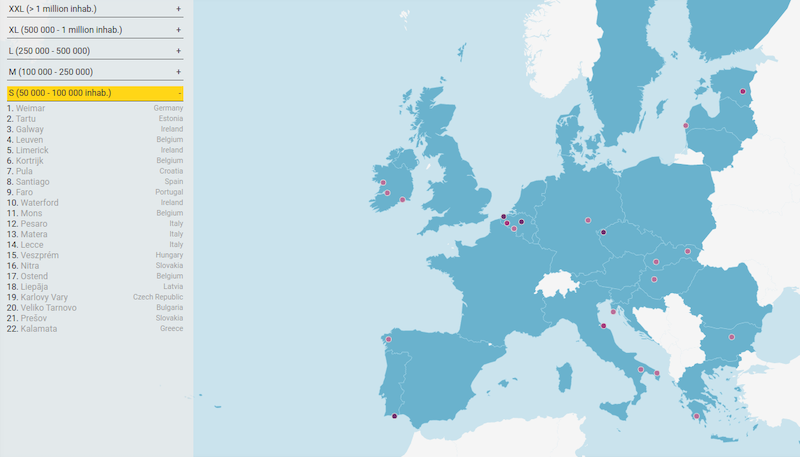Click Kalamata at the bottom of the list
Viewport: 800px width, 457px height.
(38, 329)
